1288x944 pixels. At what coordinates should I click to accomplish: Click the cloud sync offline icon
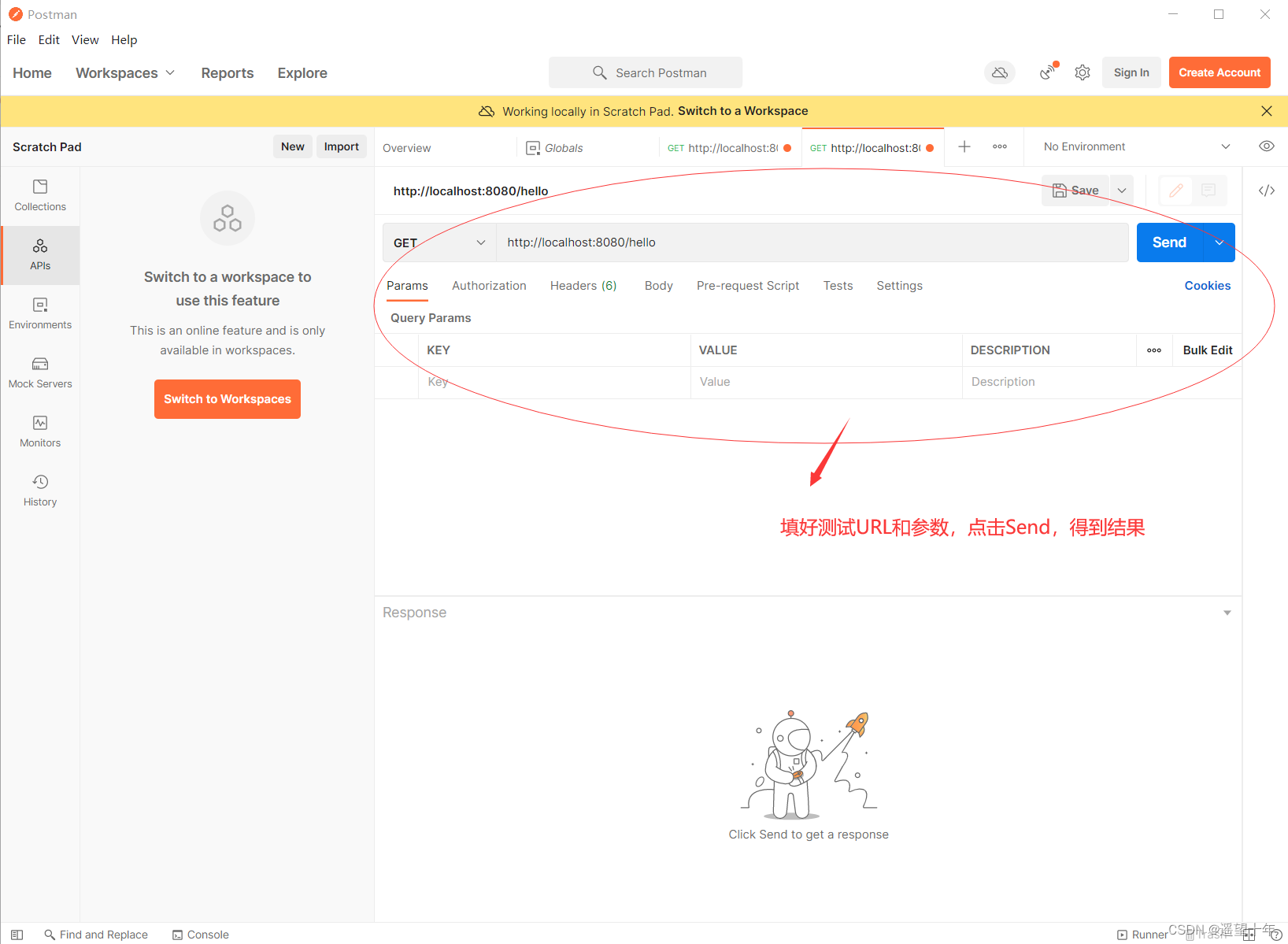pos(1000,72)
